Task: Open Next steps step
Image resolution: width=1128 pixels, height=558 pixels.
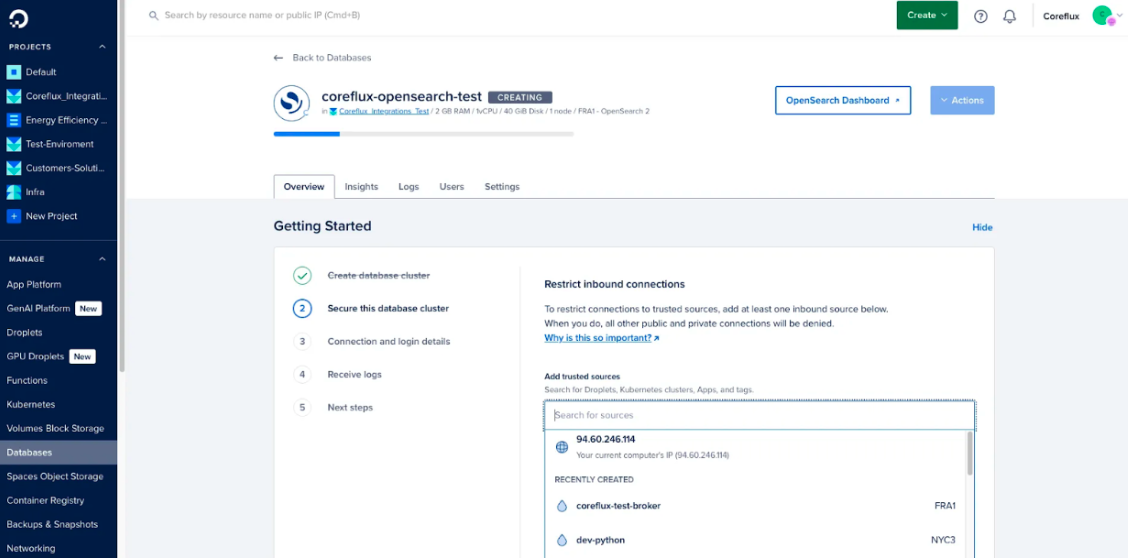Action: tap(350, 407)
